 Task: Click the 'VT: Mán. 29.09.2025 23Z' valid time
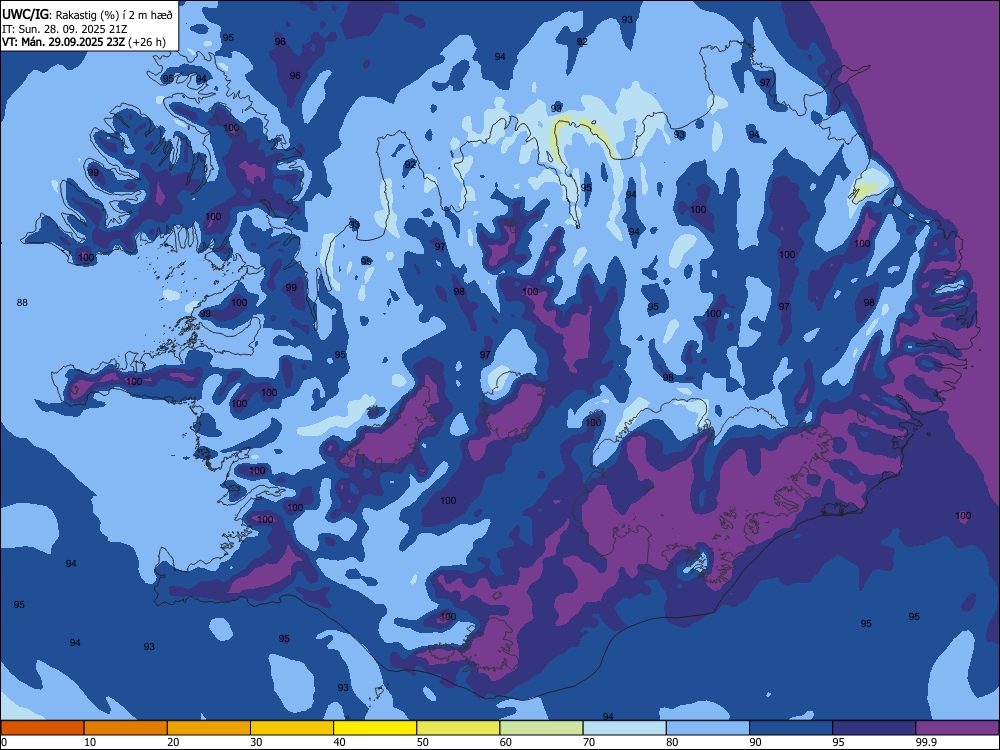(x=63, y=42)
